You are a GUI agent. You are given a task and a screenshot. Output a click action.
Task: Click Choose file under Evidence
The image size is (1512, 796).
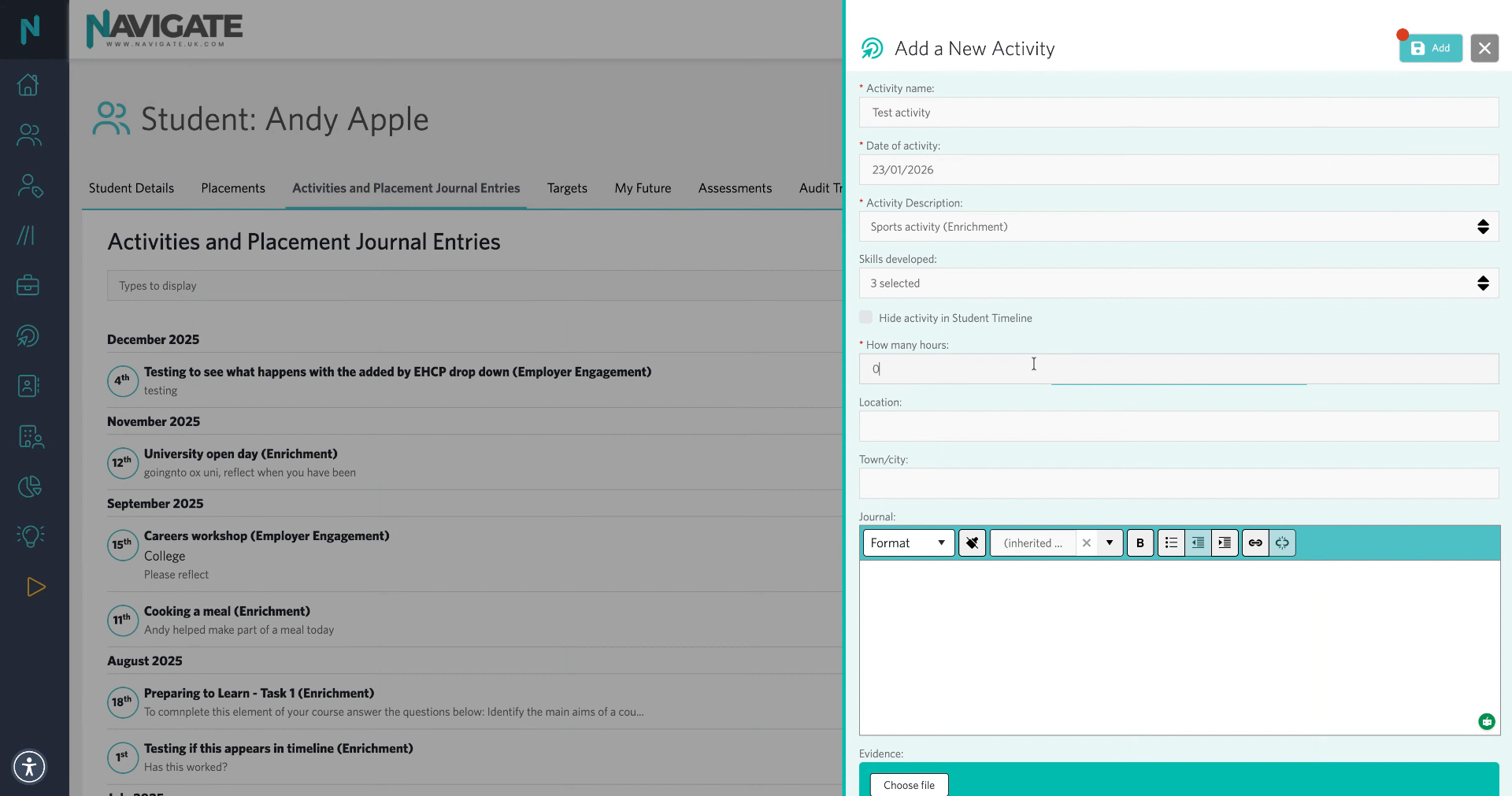(909, 785)
